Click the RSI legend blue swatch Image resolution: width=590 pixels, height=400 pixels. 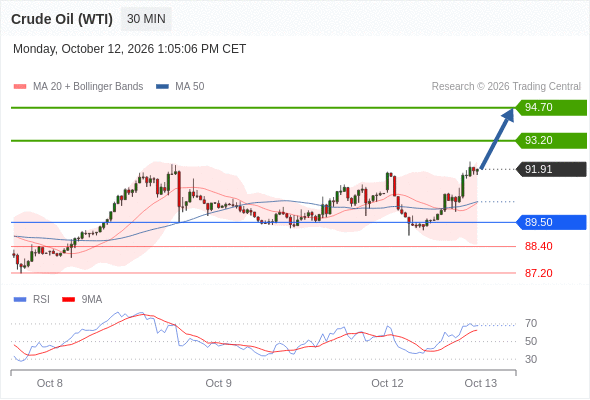20,300
